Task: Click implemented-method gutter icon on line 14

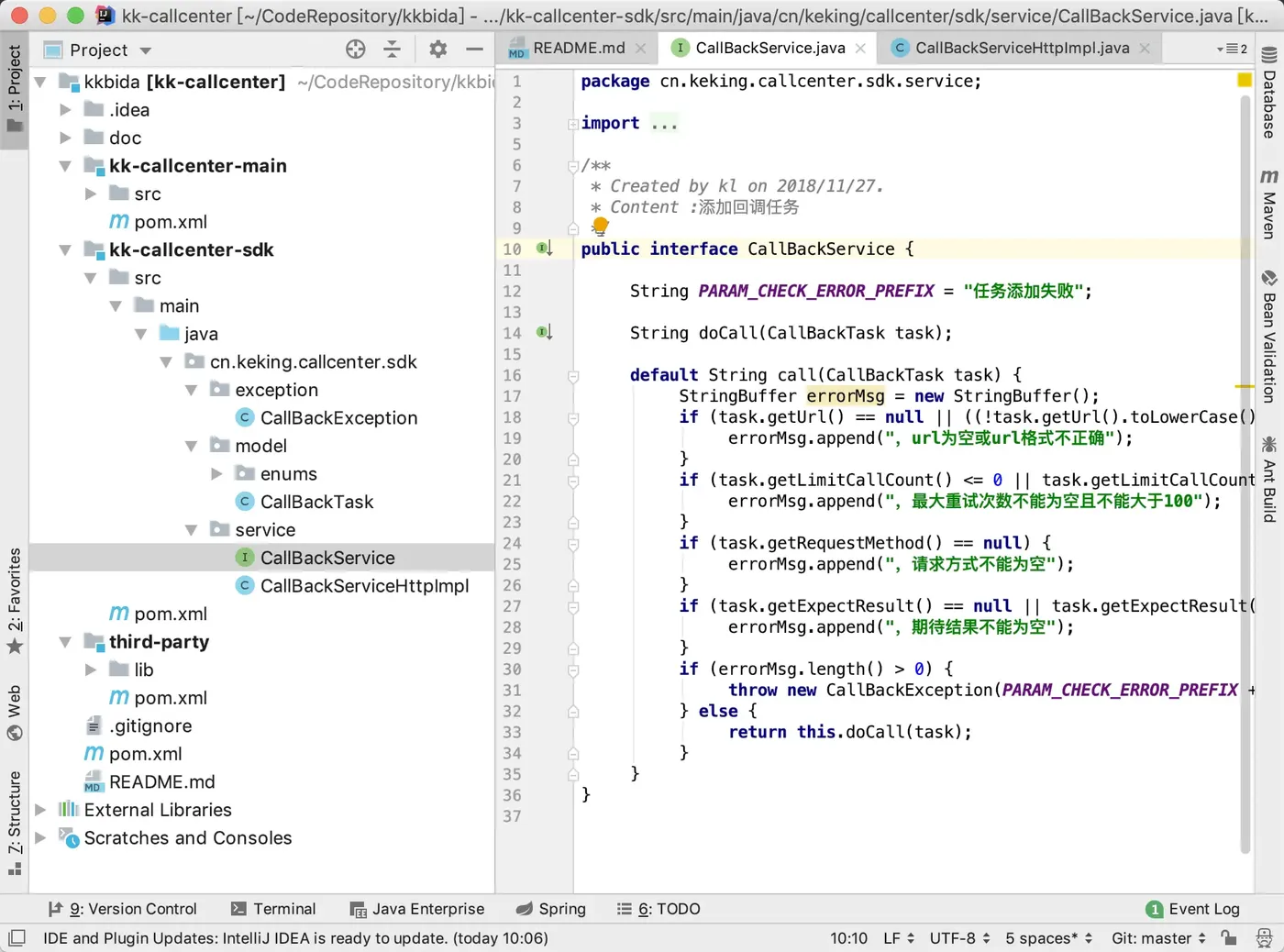Action: [x=545, y=332]
